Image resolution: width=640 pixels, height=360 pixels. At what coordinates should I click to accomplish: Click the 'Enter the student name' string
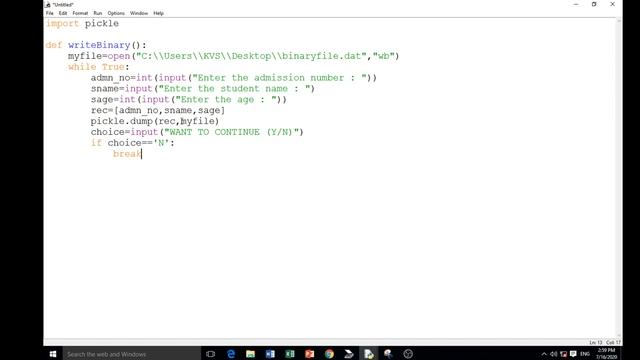236,89
